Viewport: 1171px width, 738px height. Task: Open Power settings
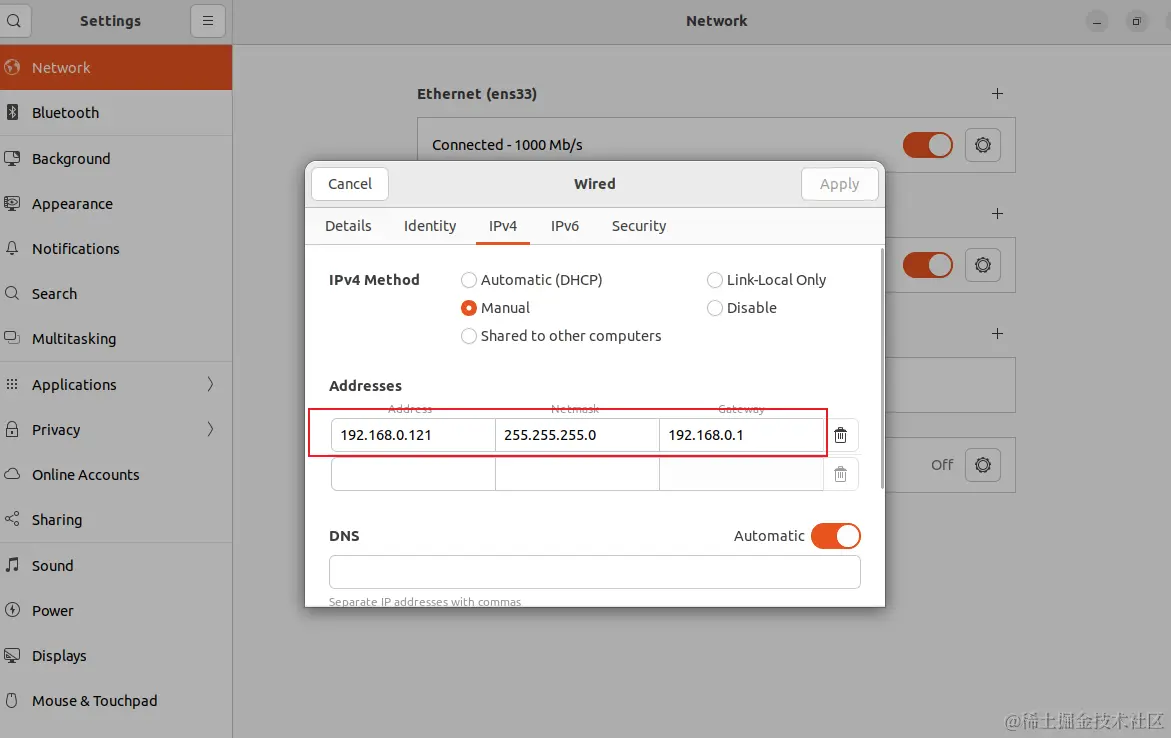click(116, 610)
